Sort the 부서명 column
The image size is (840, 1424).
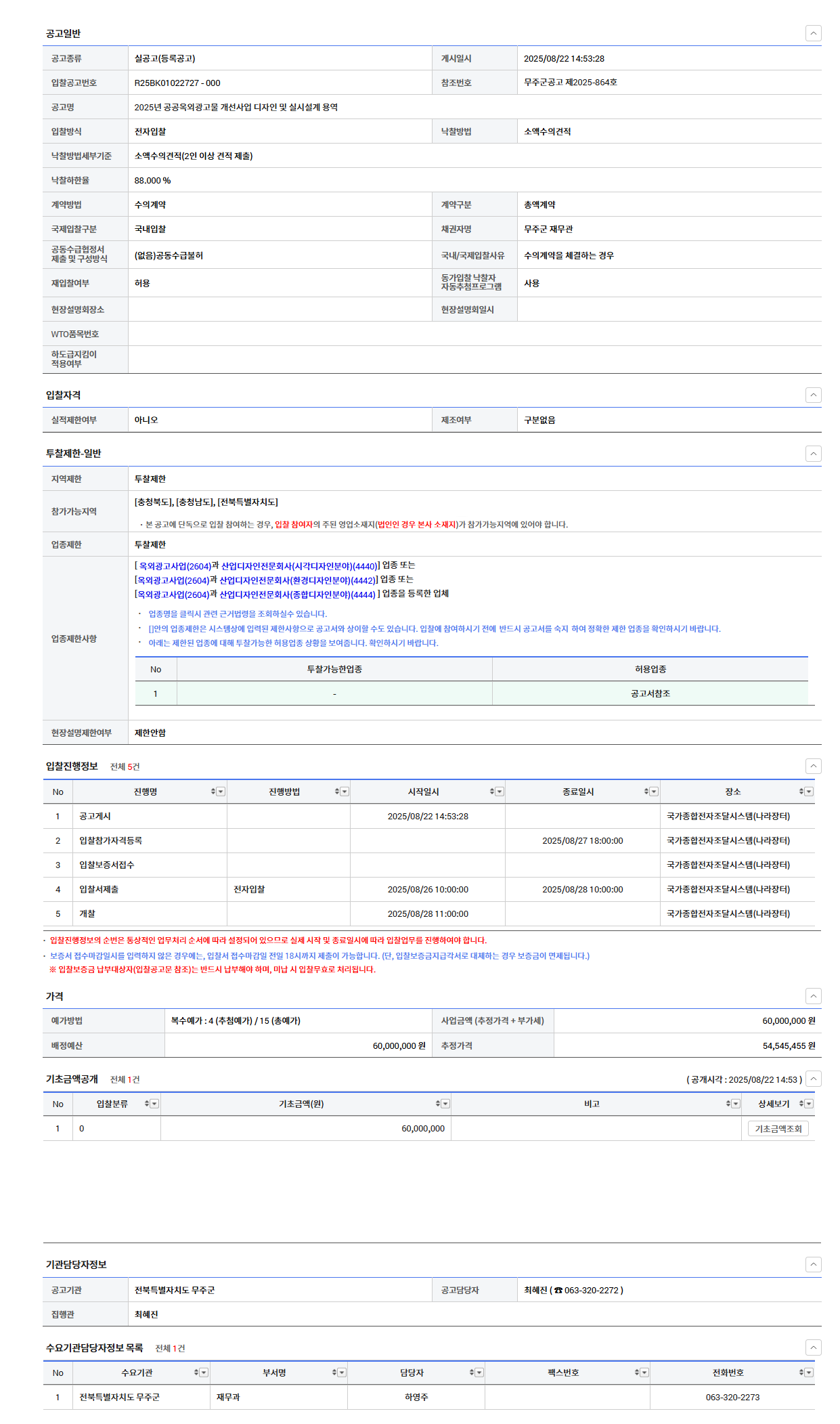[334, 1373]
